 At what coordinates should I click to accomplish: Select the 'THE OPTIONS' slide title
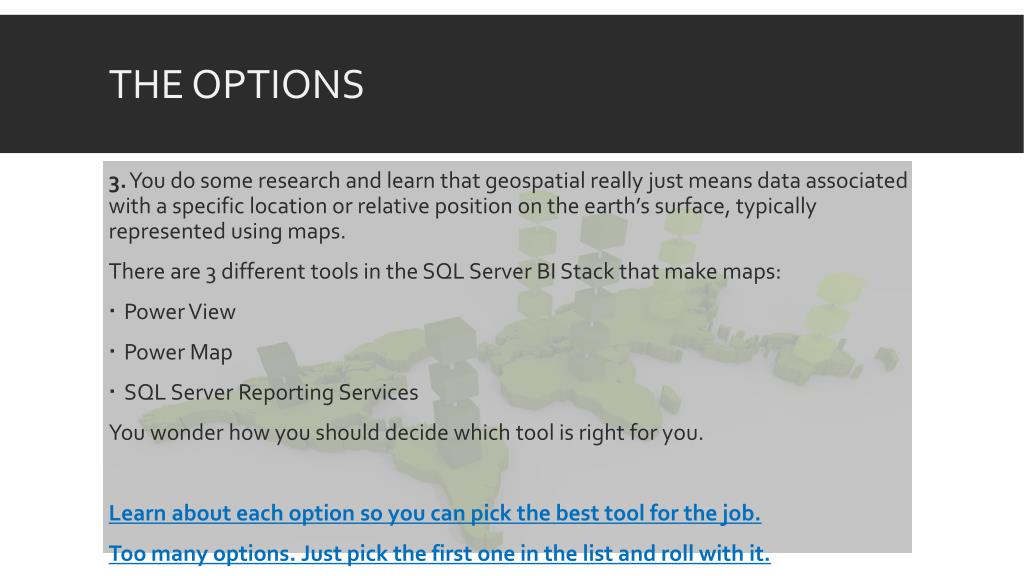(236, 85)
